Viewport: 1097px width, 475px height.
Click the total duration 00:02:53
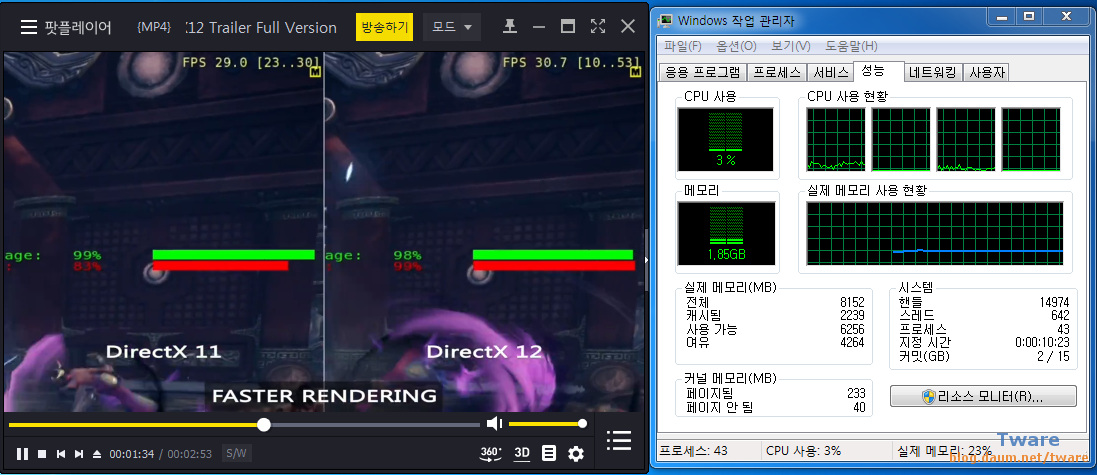[190, 454]
